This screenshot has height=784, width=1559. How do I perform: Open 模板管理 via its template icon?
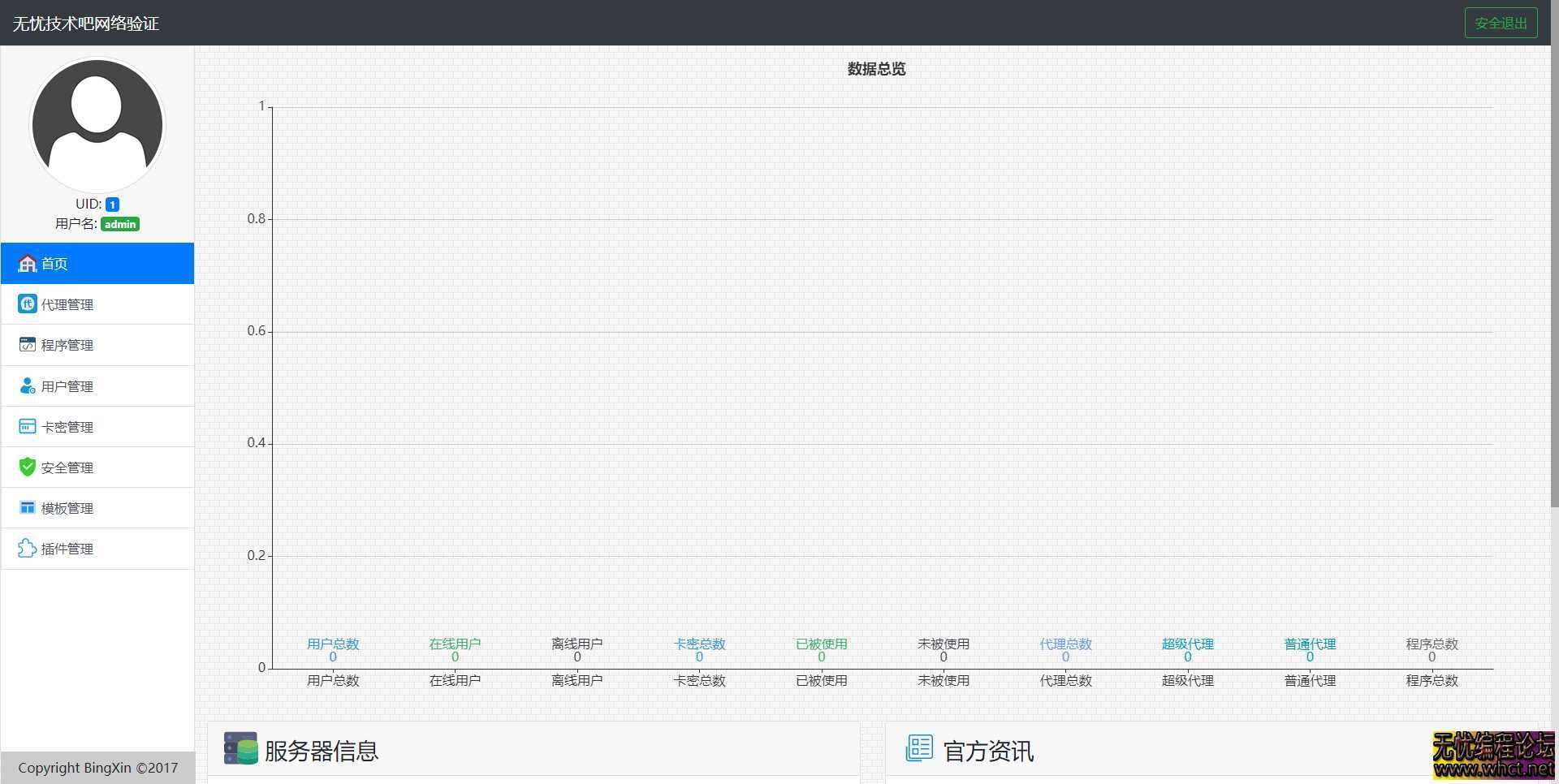27,507
